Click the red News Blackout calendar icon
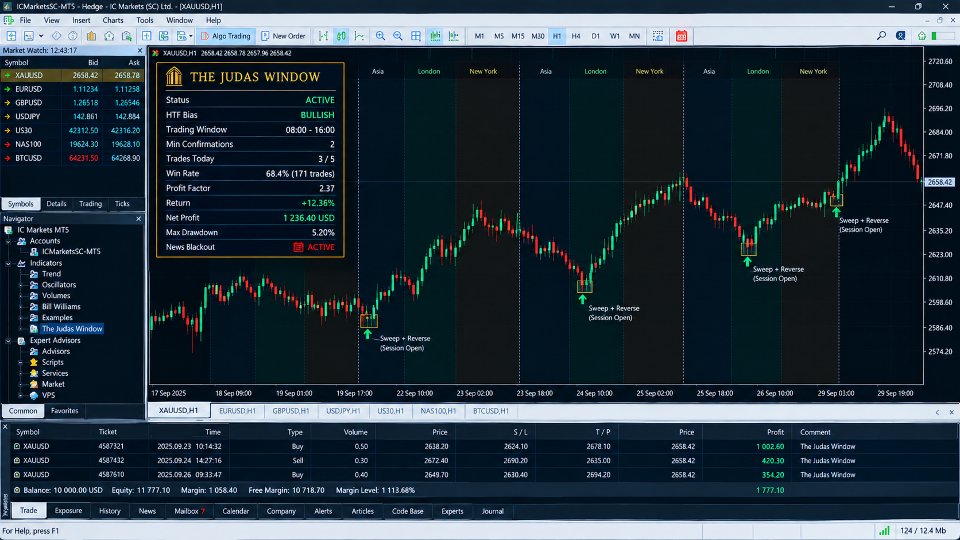This screenshot has height=540, width=960. click(298, 247)
